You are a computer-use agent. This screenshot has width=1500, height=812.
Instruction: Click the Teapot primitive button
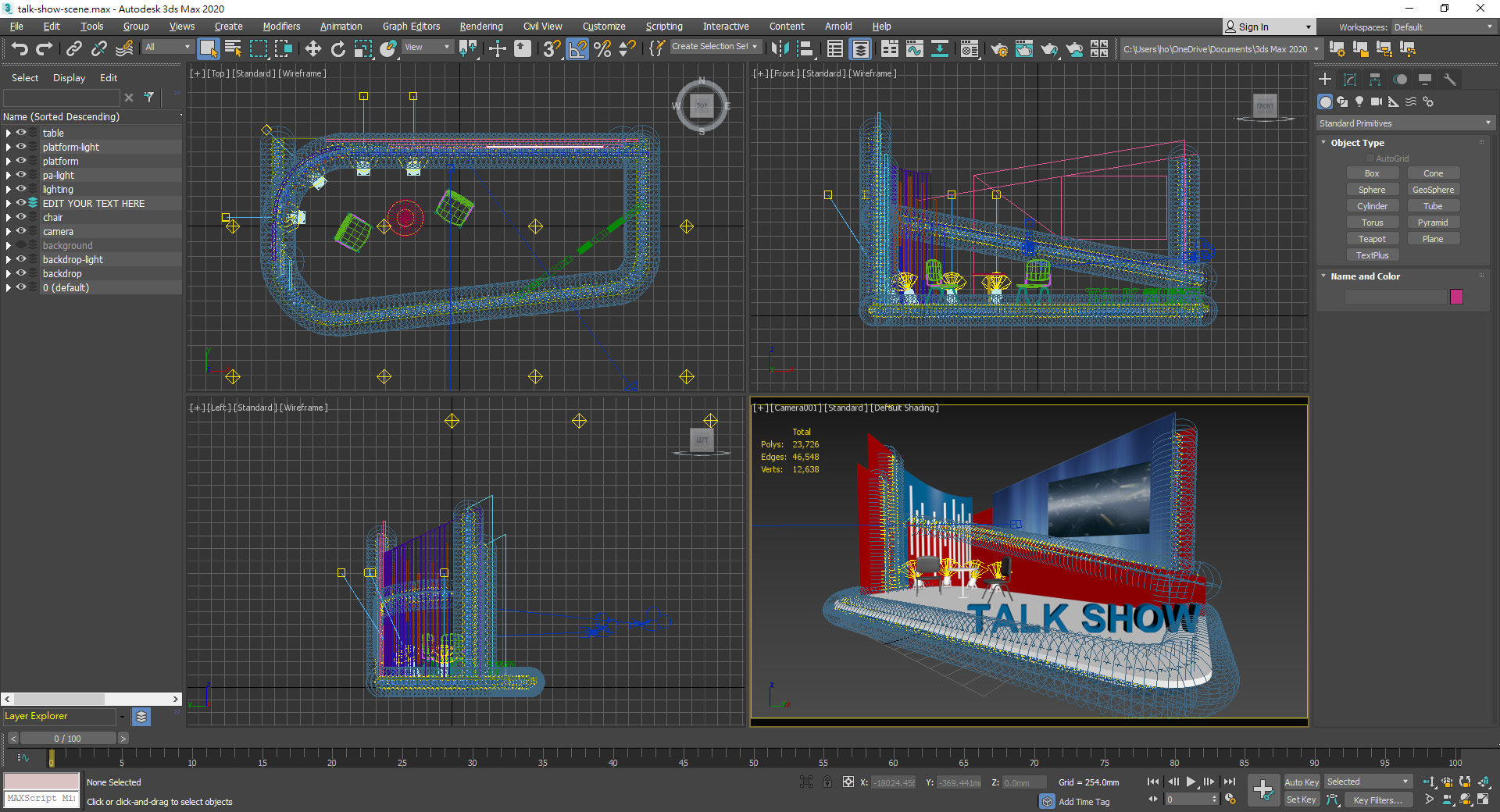(x=1372, y=239)
